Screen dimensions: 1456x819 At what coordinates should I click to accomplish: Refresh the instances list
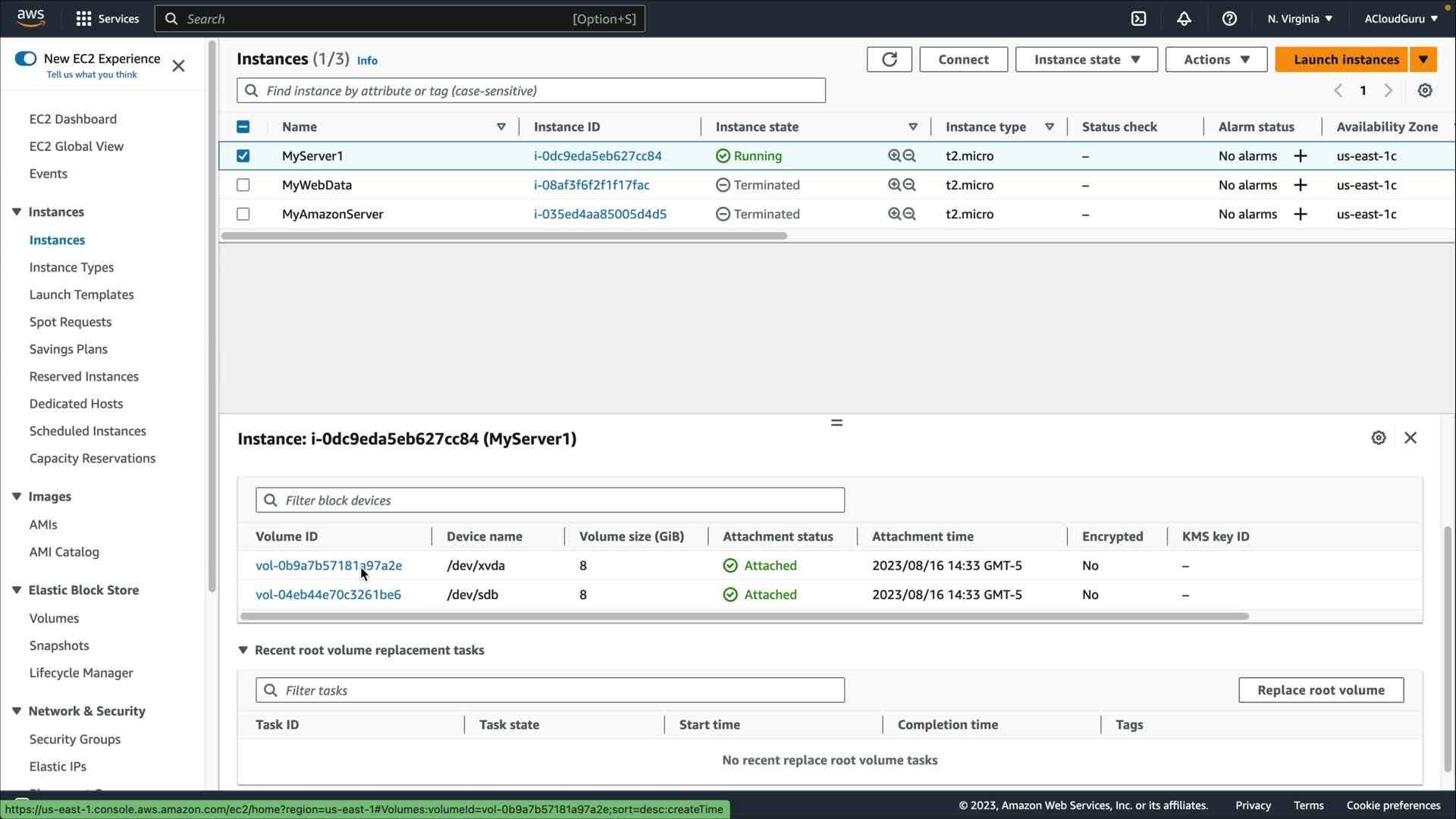(889, 59)
